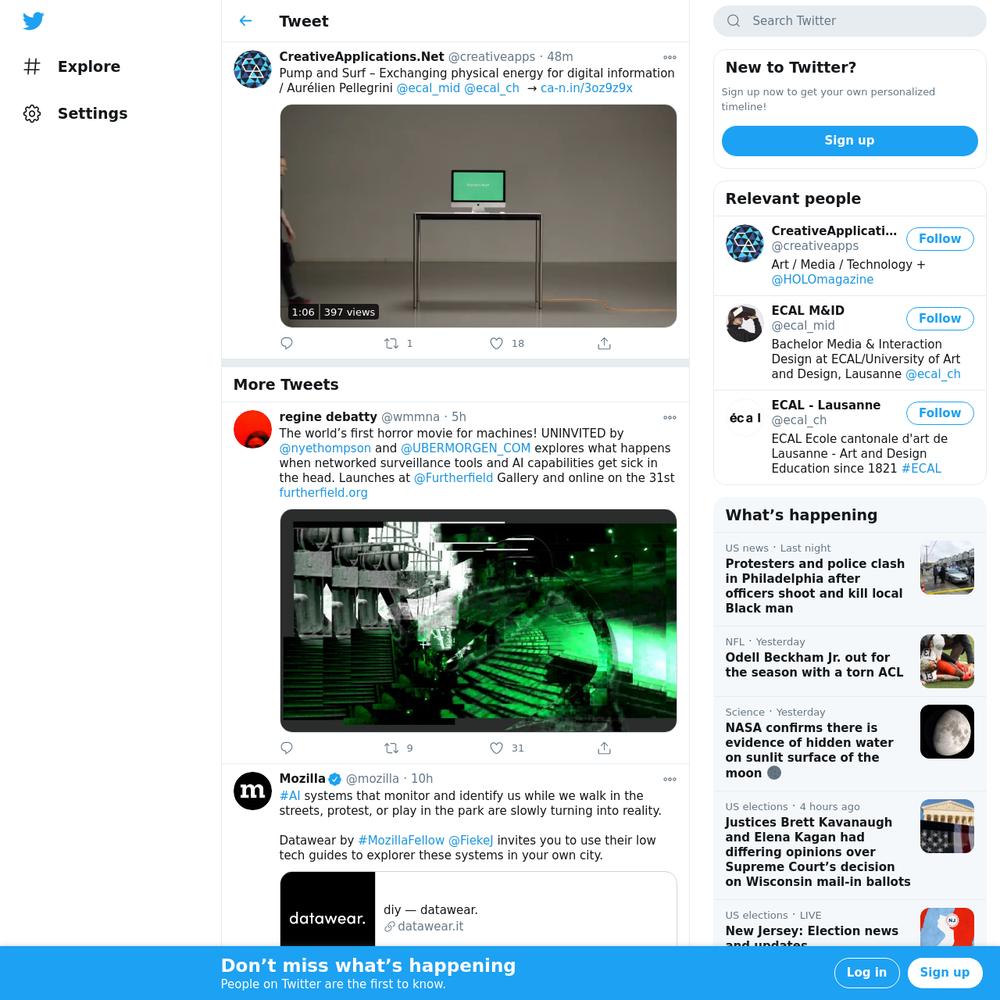Go back using the arrow beside Tweet
This screenshot has height=1000, width=1000.
click(x=246, y=21)
